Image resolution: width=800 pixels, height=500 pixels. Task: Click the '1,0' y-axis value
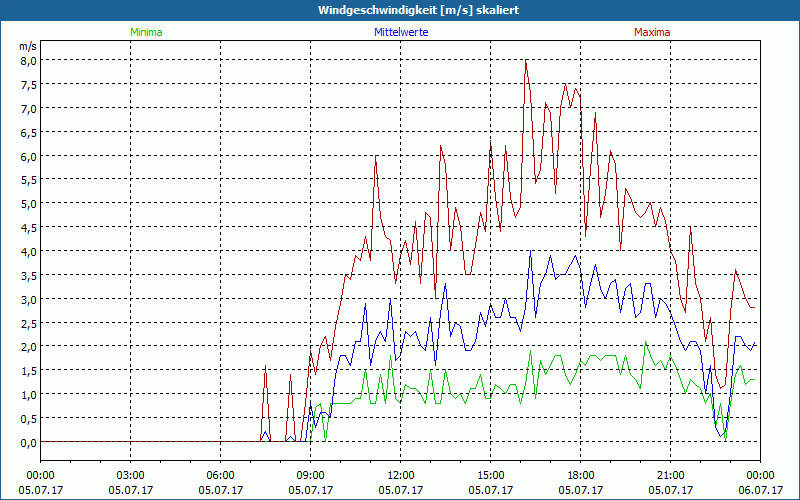29,395
